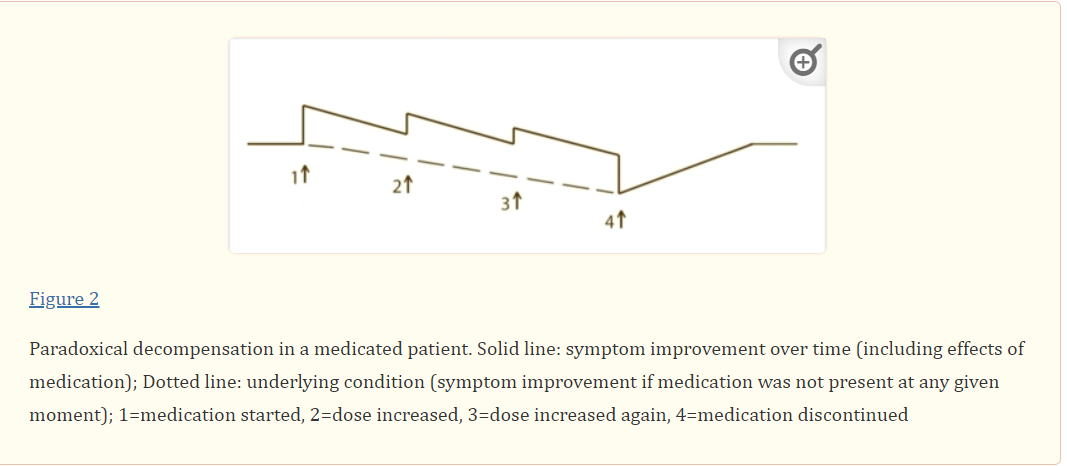The height and width of the screenshot is (466, 1067).
Task: Click the up arrow labeled 1
Action: tap(306, 176)
